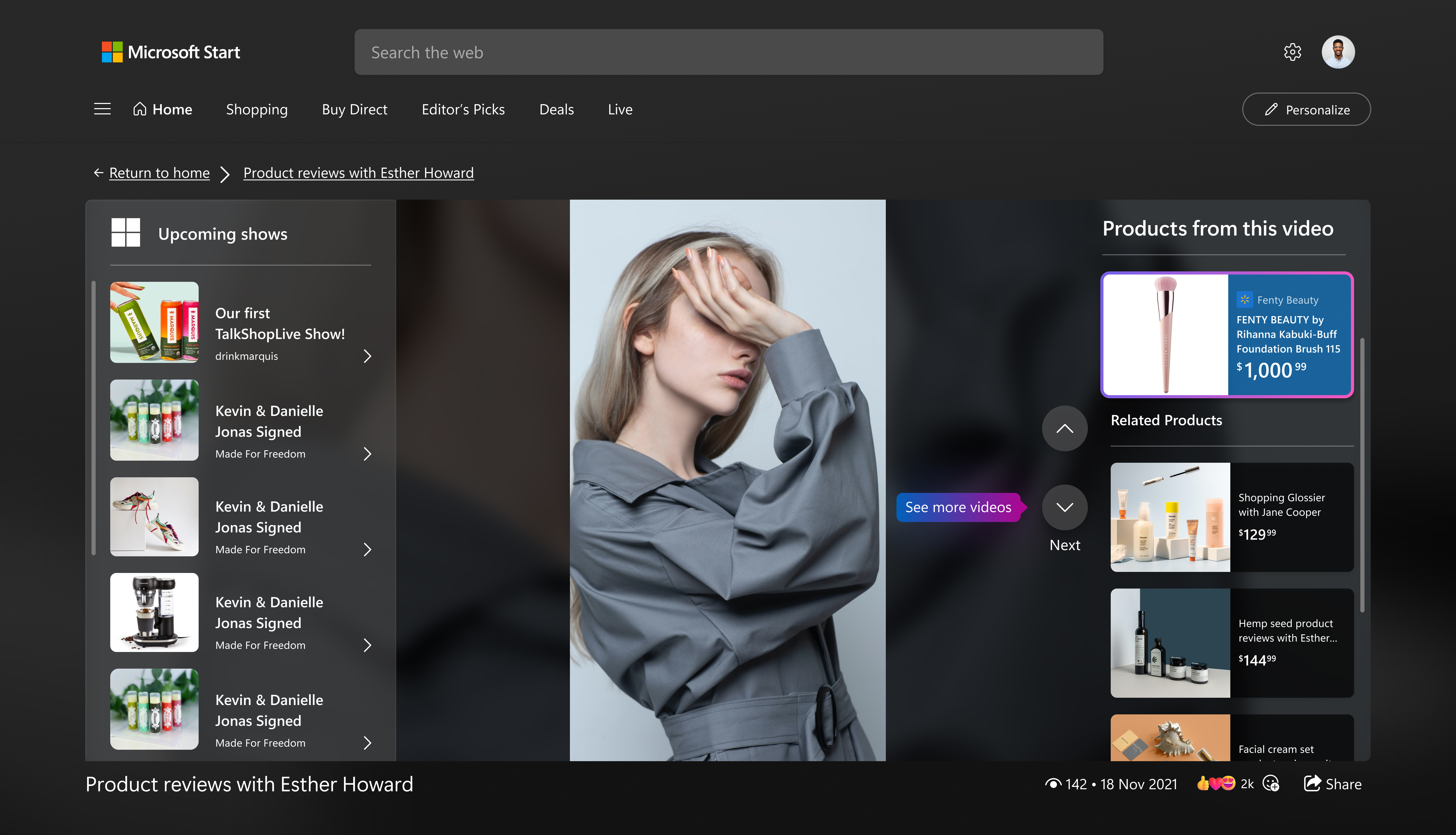Open the last lip balm show thumbnail

[154, 709]
